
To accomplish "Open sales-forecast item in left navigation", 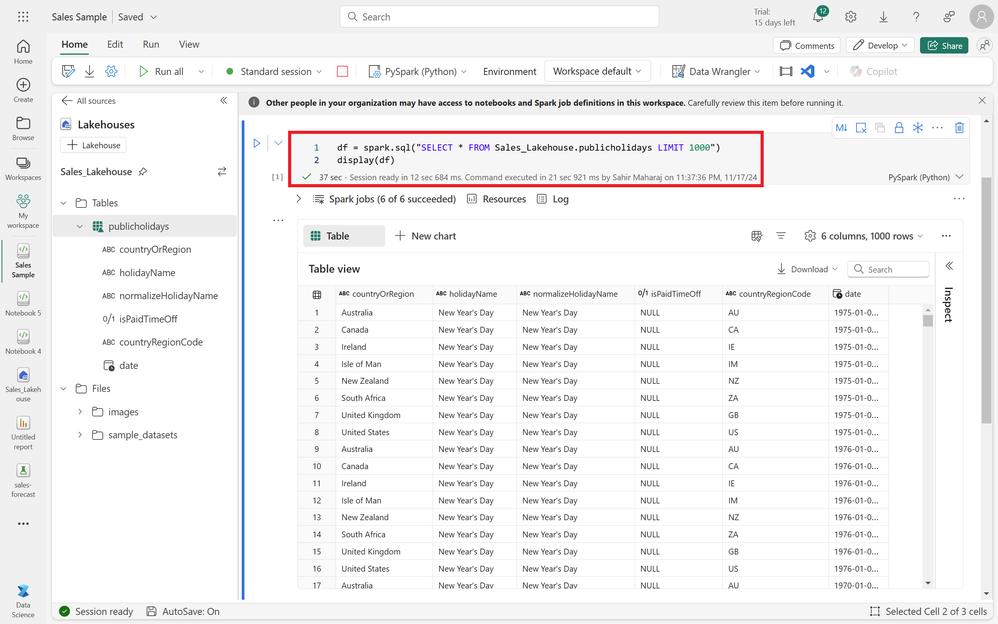I will (x=23, y=480).
